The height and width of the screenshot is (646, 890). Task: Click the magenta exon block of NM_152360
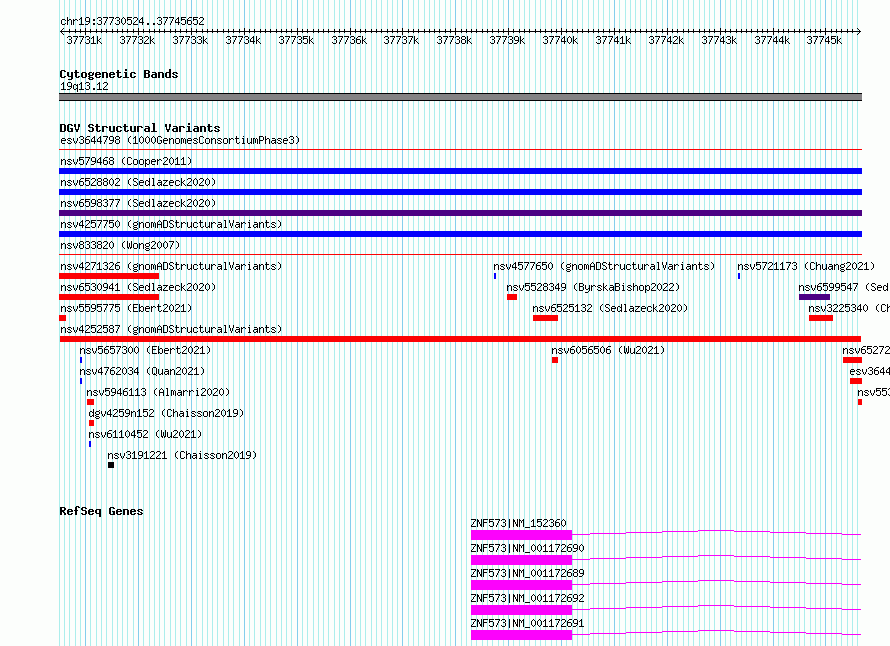tap(521, 535)
